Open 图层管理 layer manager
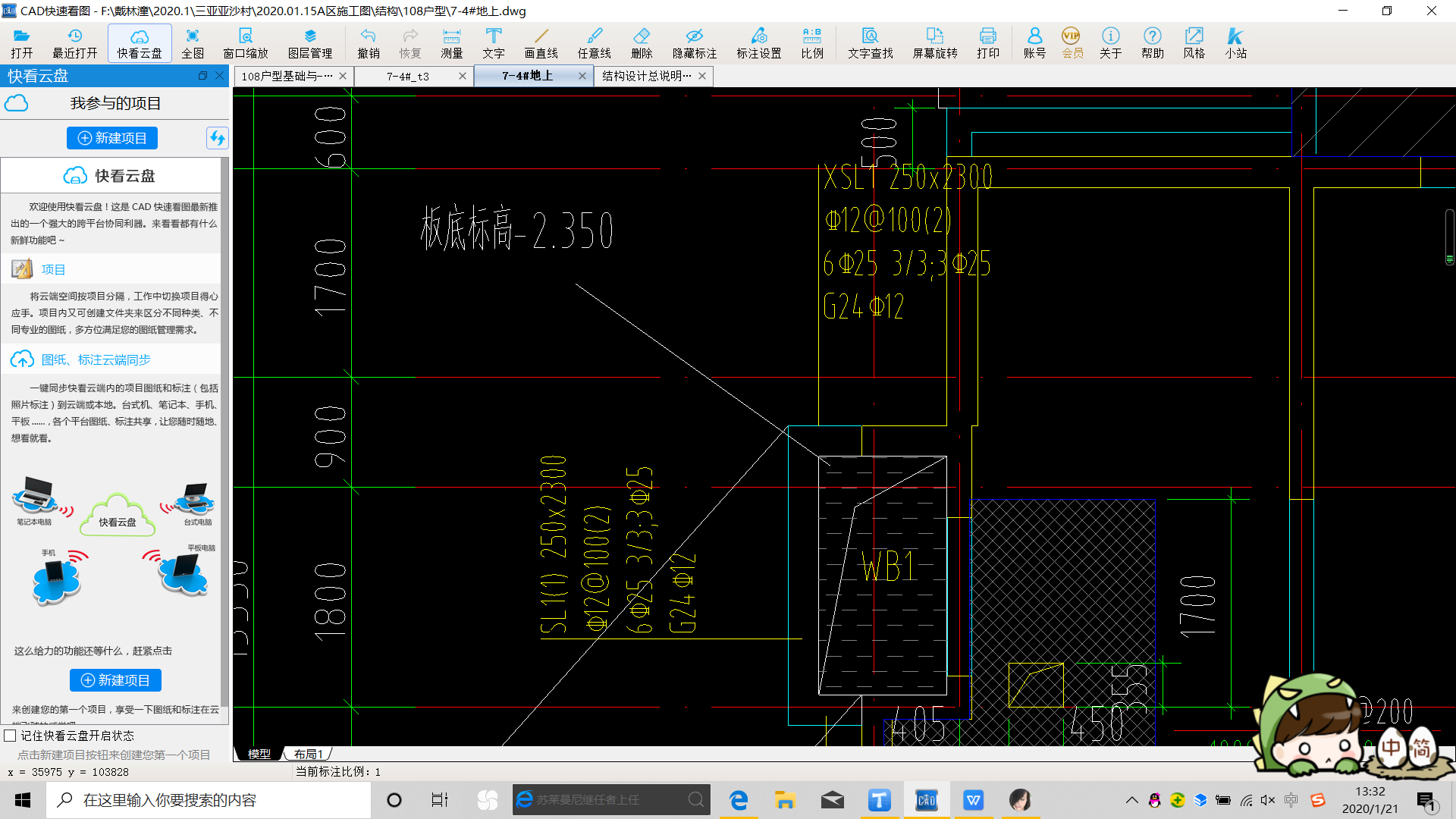This screenshot has width=1456, height=819. 310,43
